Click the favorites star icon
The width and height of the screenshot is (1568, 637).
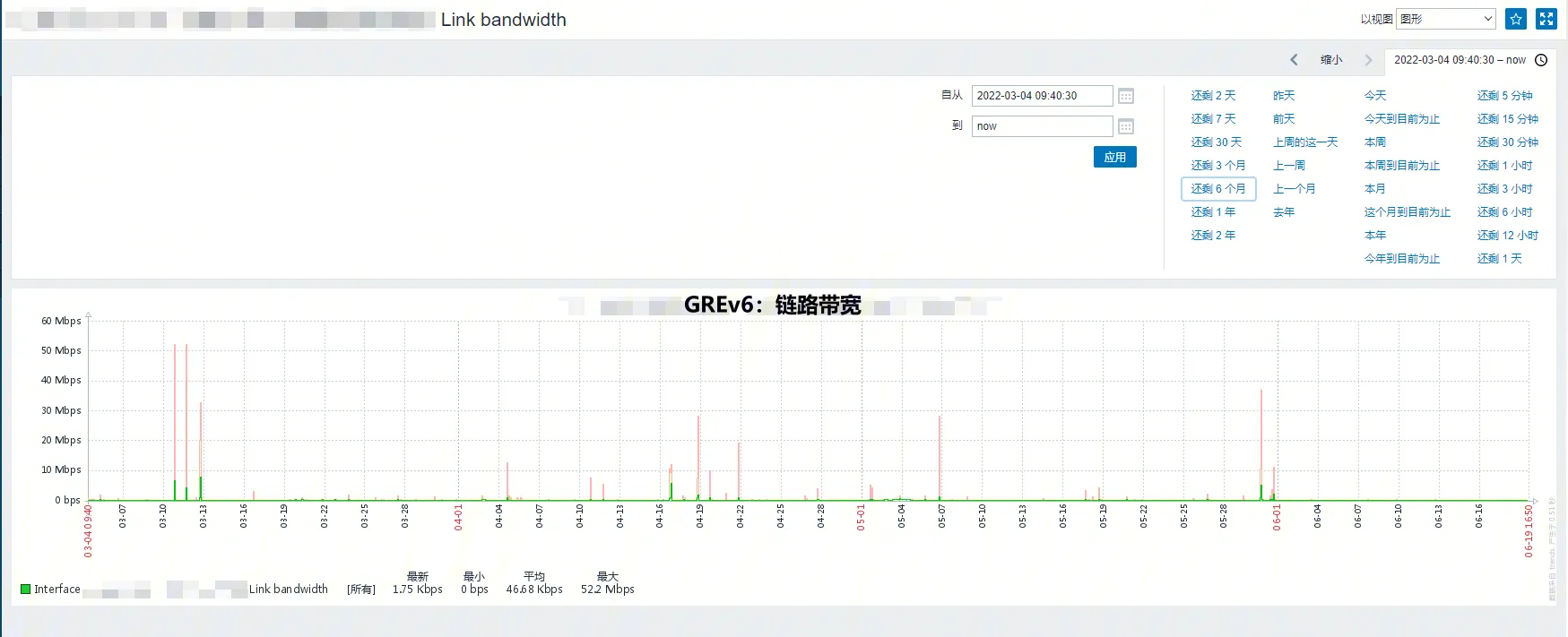[x=1516, y=19]
